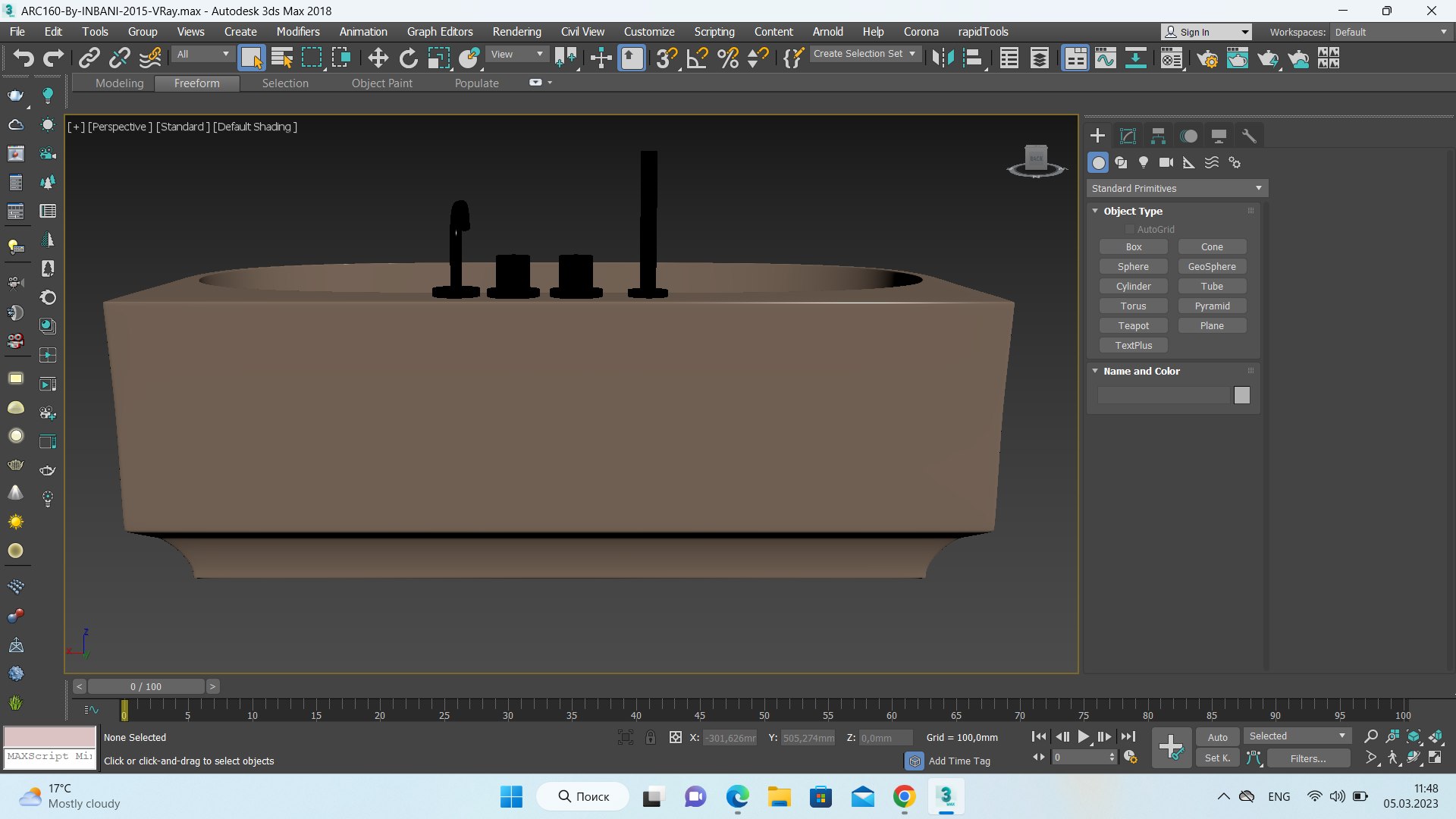1456x819 pixels.
Task: Open the Curve Editor icon
Action: coord(1106,58)
